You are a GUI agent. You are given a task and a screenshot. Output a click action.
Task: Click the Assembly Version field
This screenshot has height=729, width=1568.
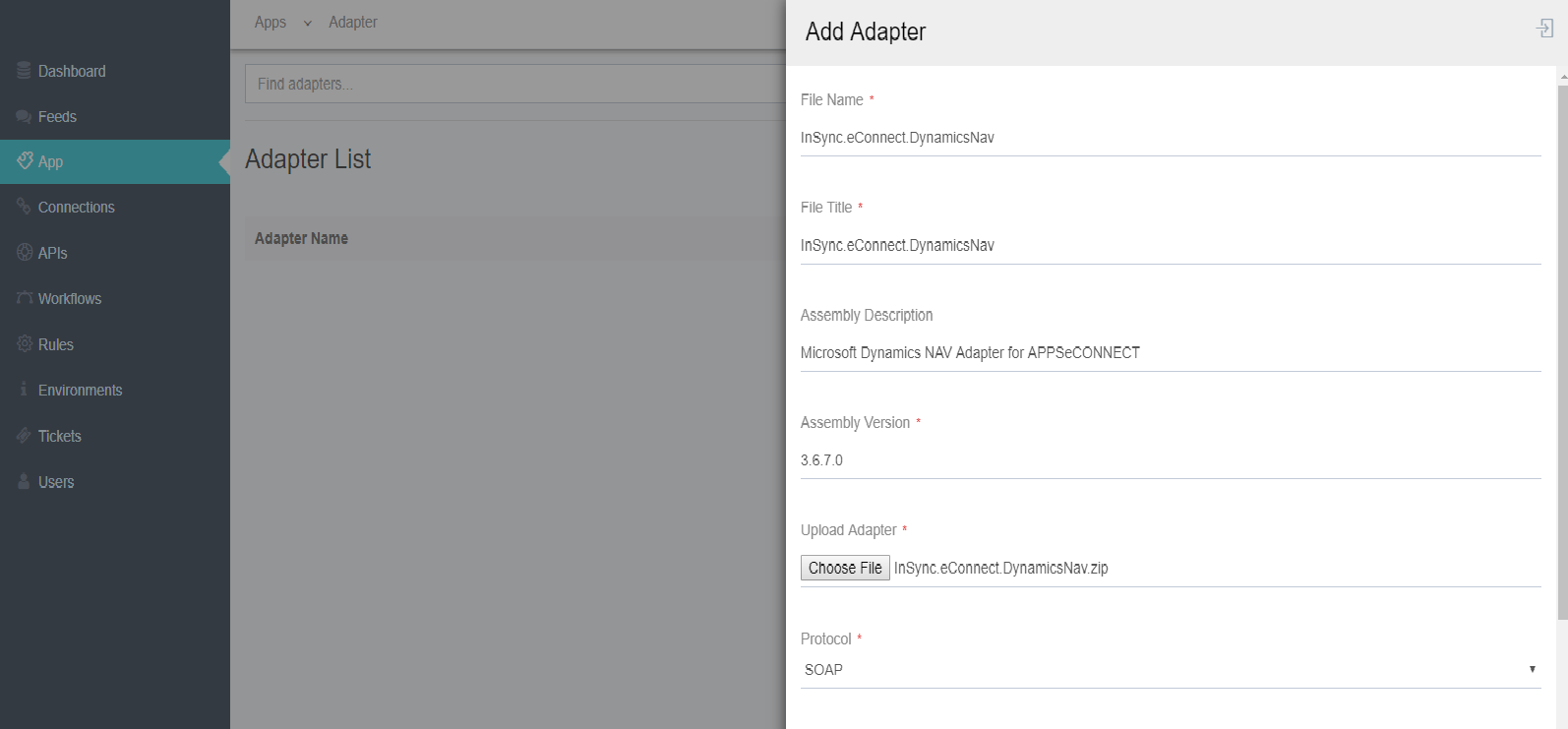[x=1171, y=459]
